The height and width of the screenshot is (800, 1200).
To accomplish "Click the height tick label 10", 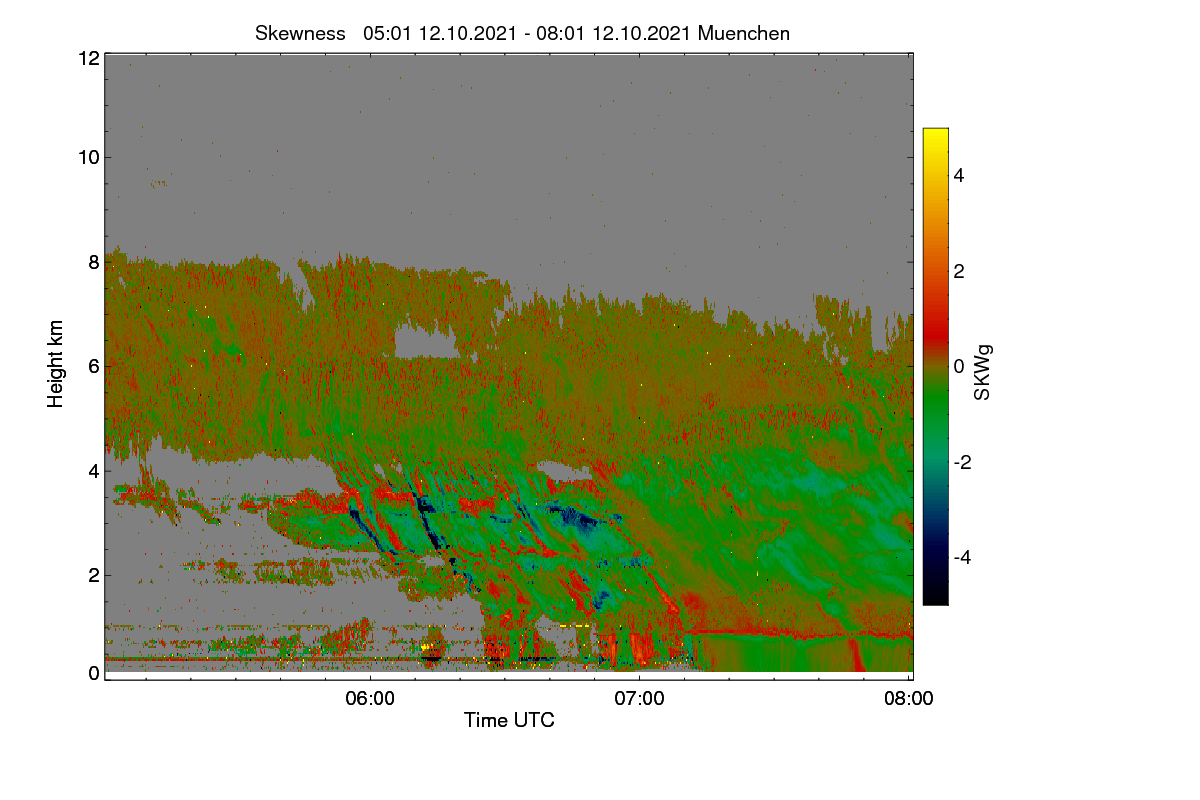I will coord(88,157).
